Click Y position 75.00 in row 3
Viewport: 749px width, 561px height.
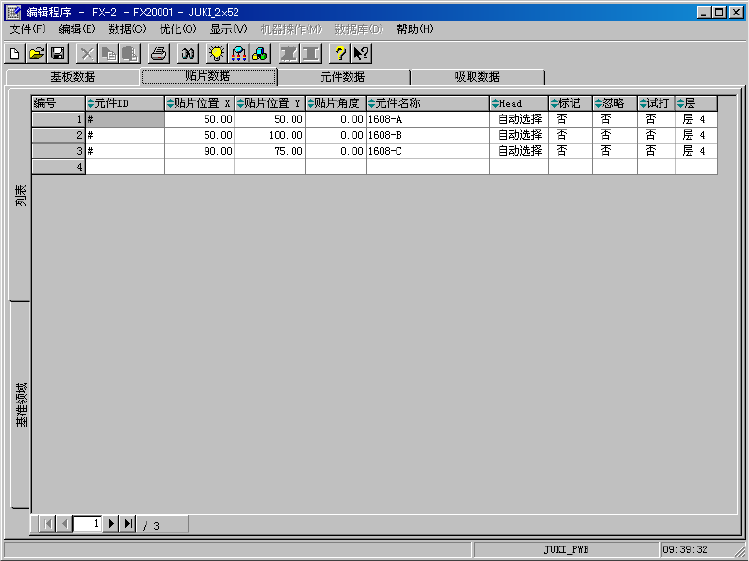click(270, 151)
